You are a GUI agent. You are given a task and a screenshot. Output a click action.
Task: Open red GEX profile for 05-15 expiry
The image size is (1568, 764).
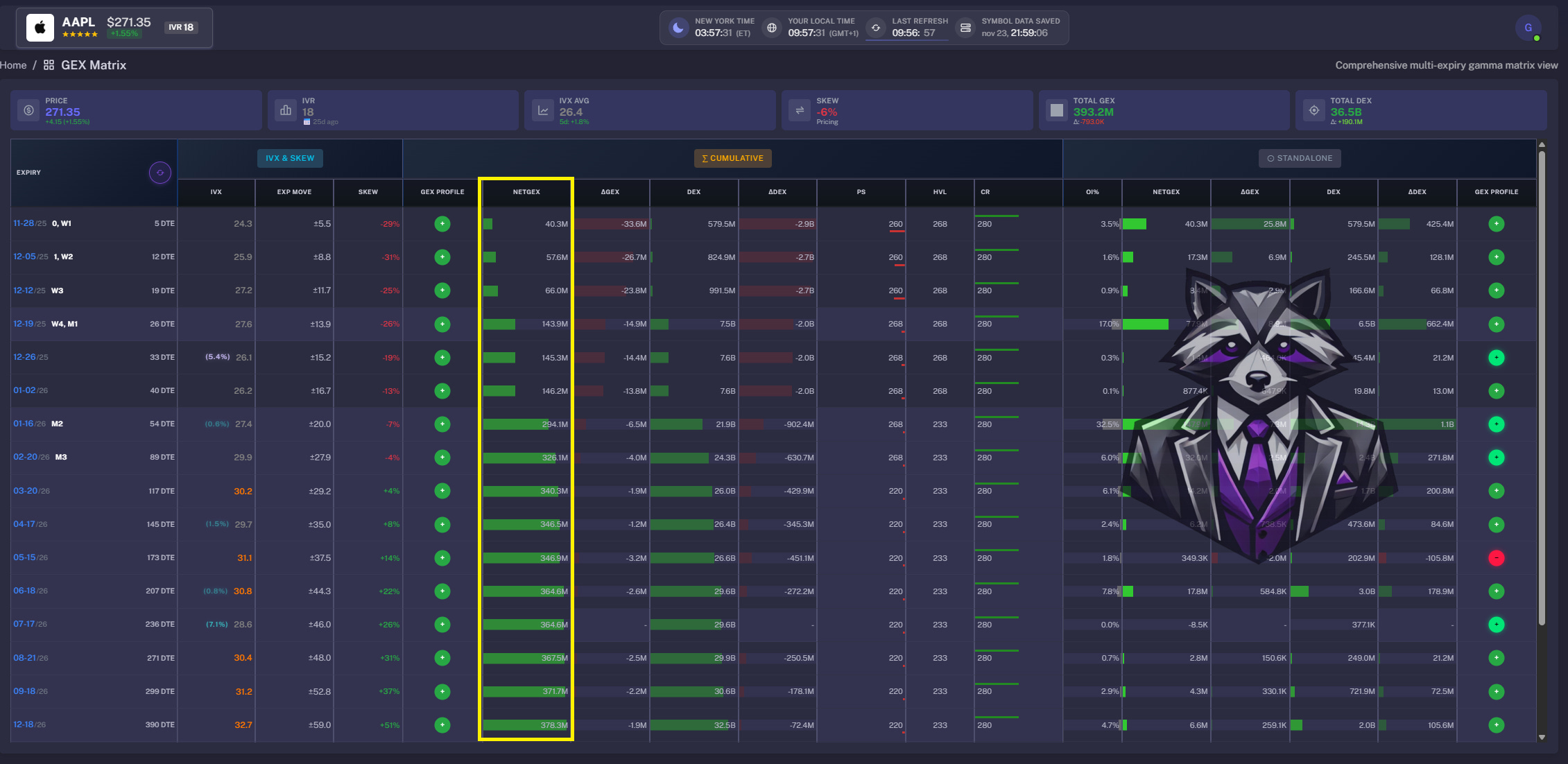[x=1496, y=558]
